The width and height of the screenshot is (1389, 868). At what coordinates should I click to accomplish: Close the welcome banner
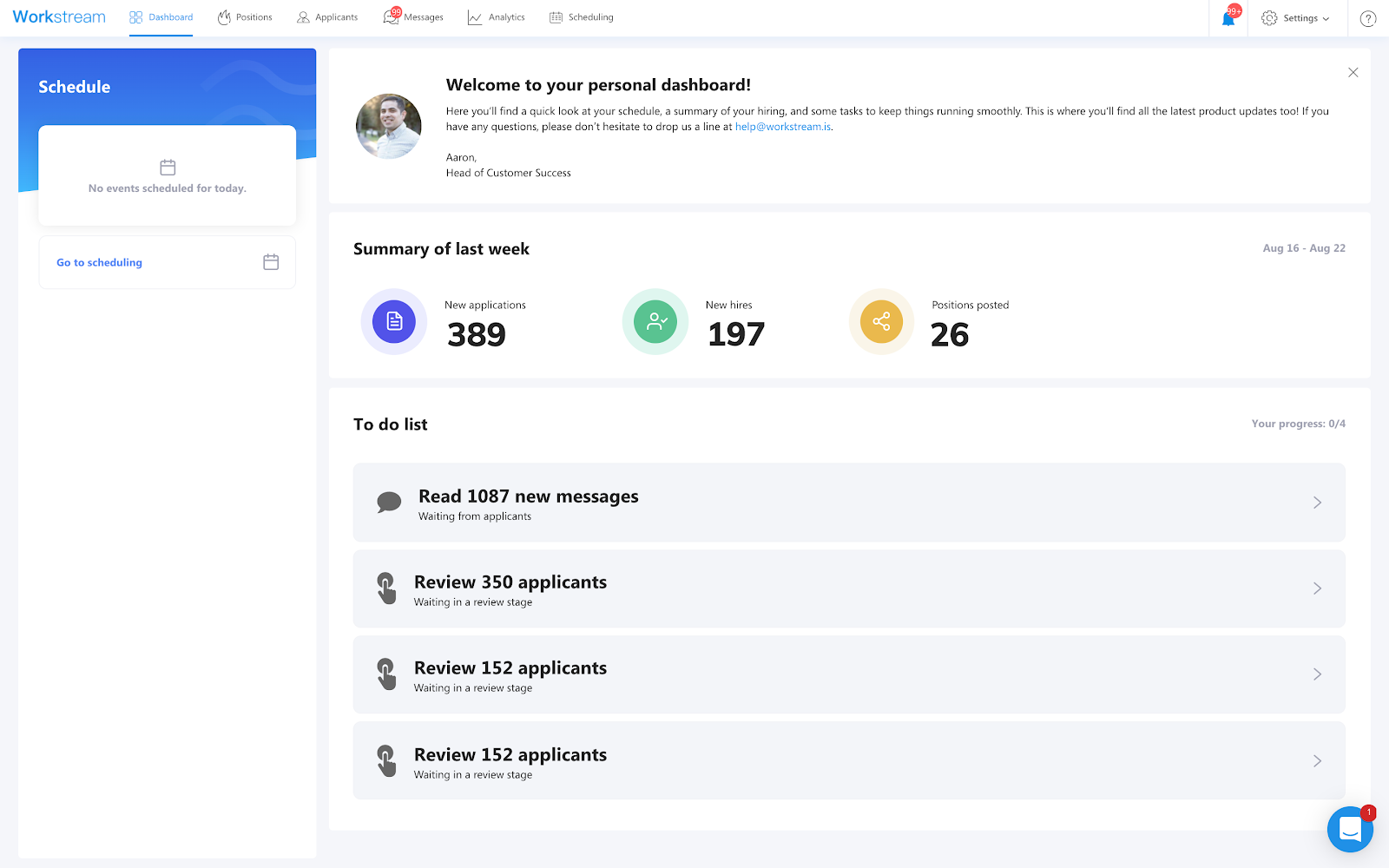click(1353, 73)
